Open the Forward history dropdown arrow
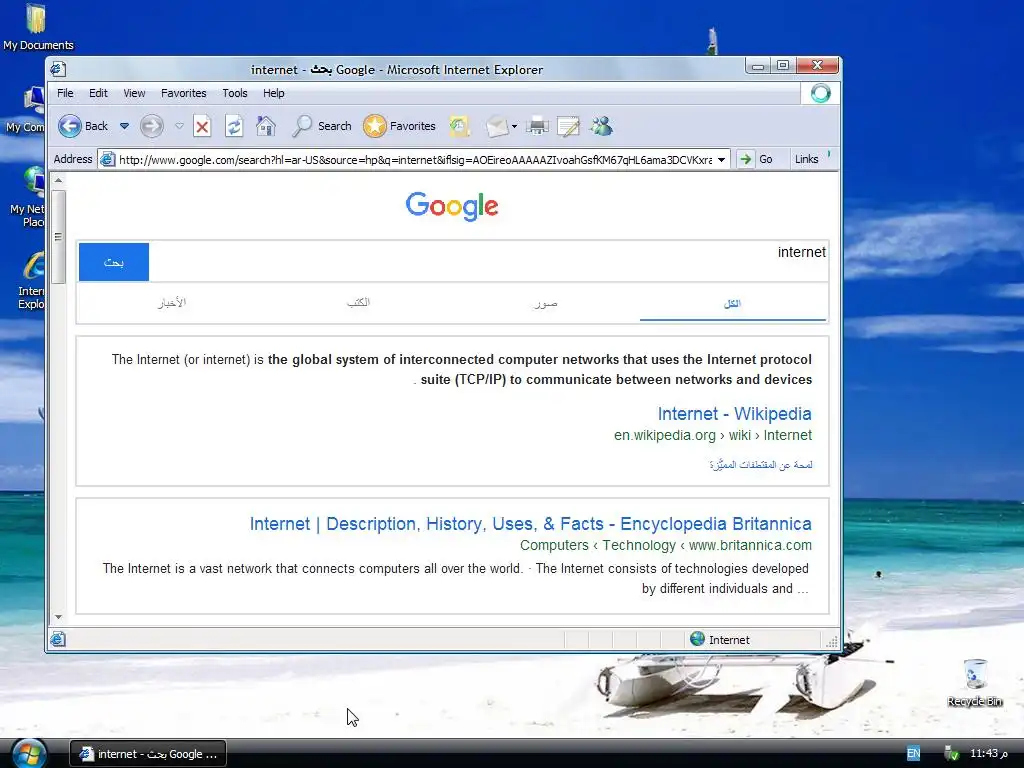This screenshot has width=1024, height=768. coord(179,126)
